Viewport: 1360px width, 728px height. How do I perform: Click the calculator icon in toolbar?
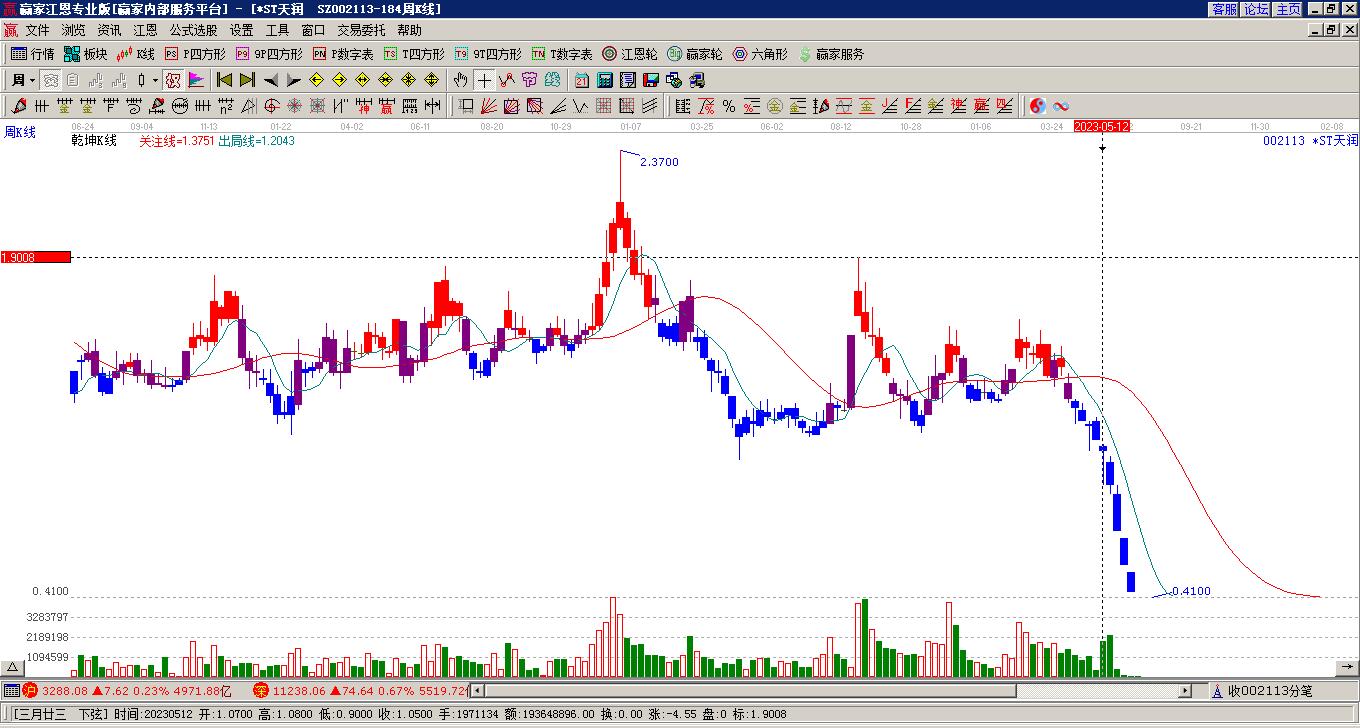pyautogui.click(x=604, y=80)
